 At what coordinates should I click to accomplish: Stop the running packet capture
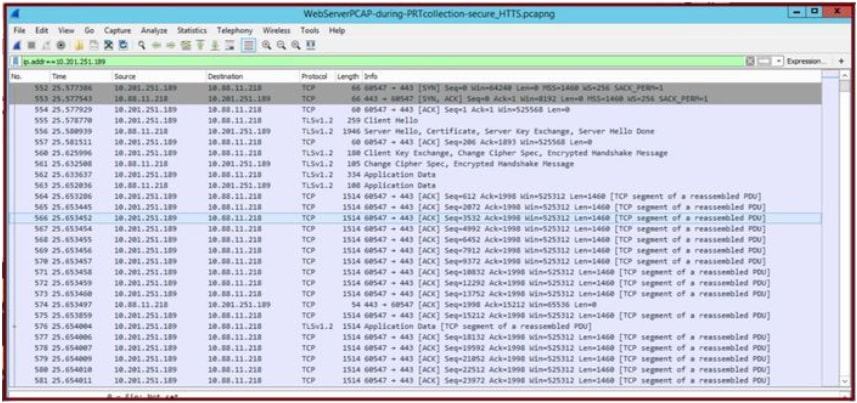click(31, 45)
